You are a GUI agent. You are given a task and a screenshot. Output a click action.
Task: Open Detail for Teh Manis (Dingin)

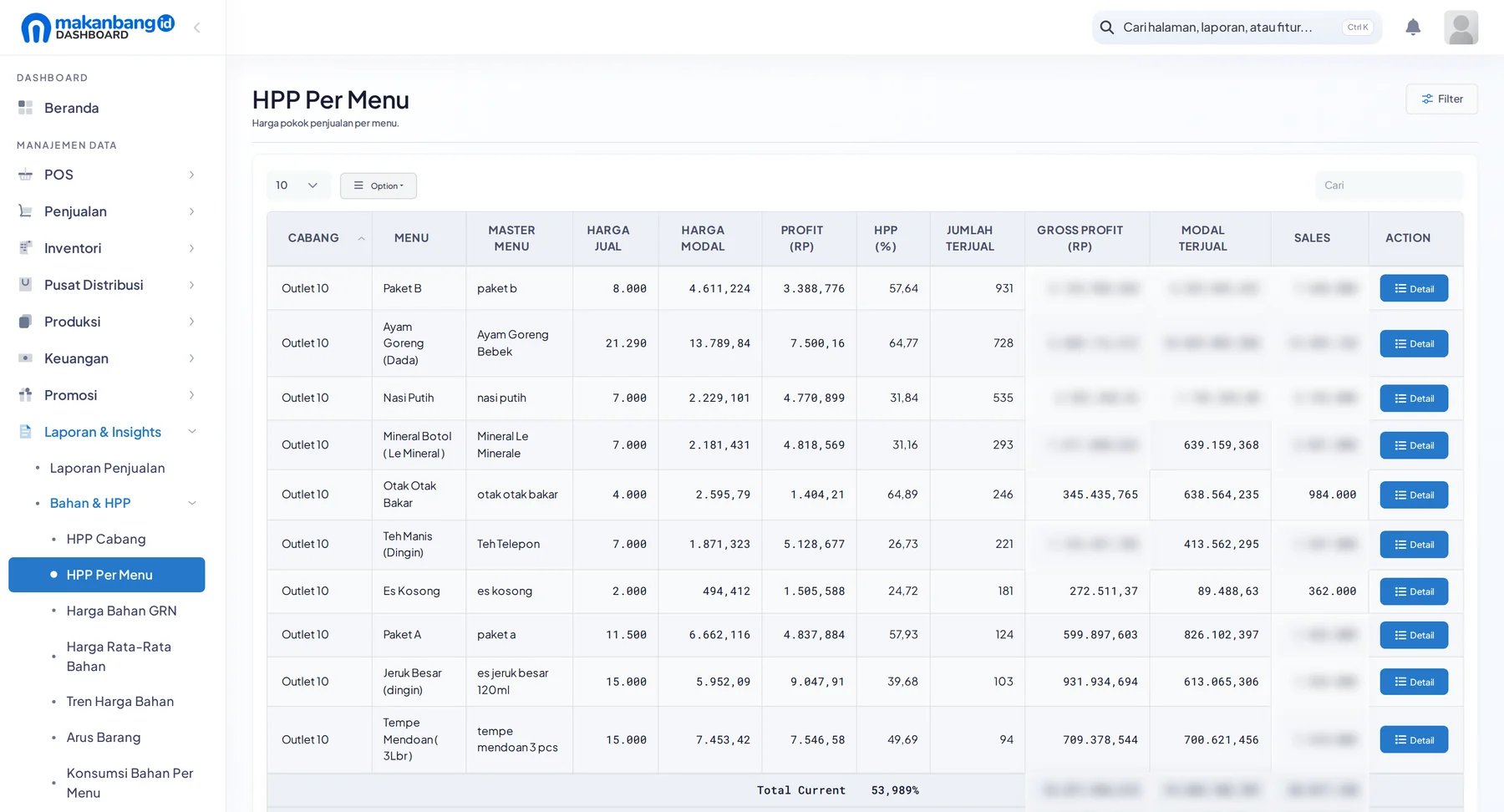click(1414, 544)
